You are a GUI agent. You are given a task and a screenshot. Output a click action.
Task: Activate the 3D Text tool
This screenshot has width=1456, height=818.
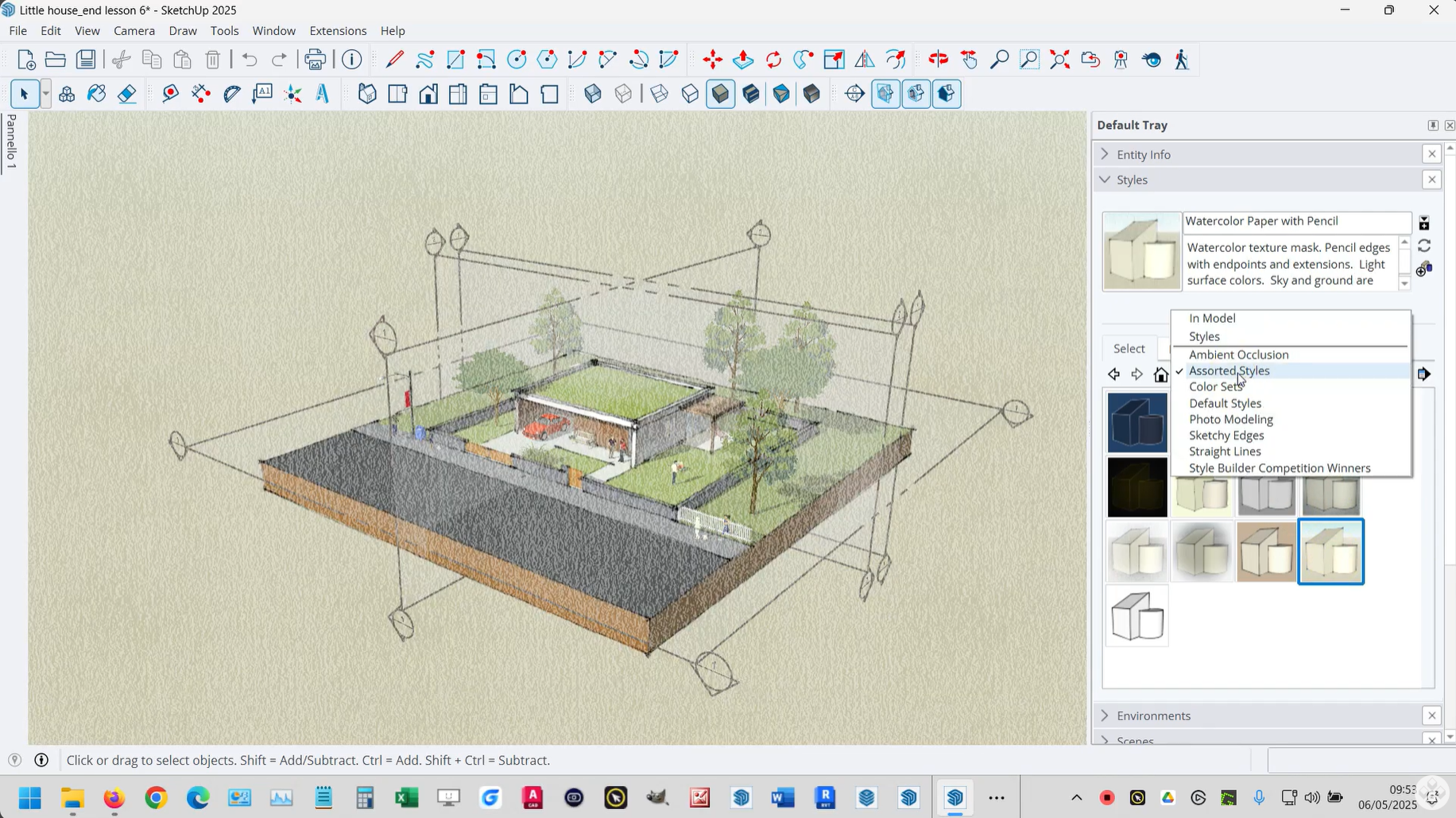tap(323, 94)
